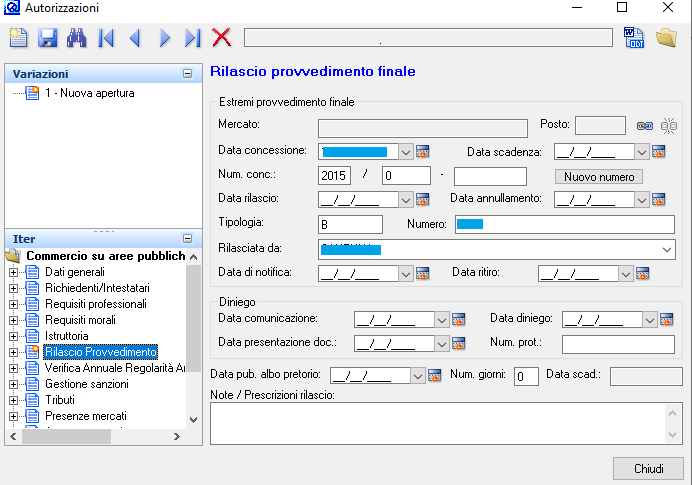Expand the Data scadenza dropdown
The height and width of the screenshot is (485, 692).
642,152
